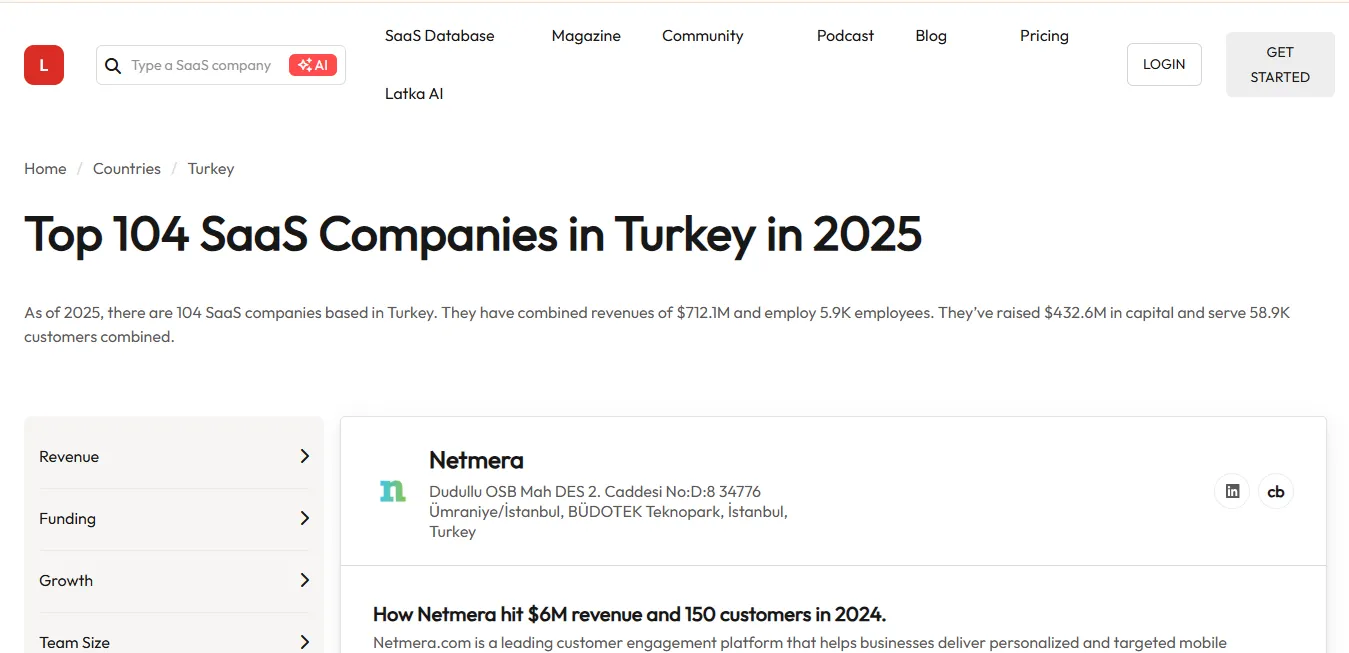Click the Growth filter label

coord(66,580)
